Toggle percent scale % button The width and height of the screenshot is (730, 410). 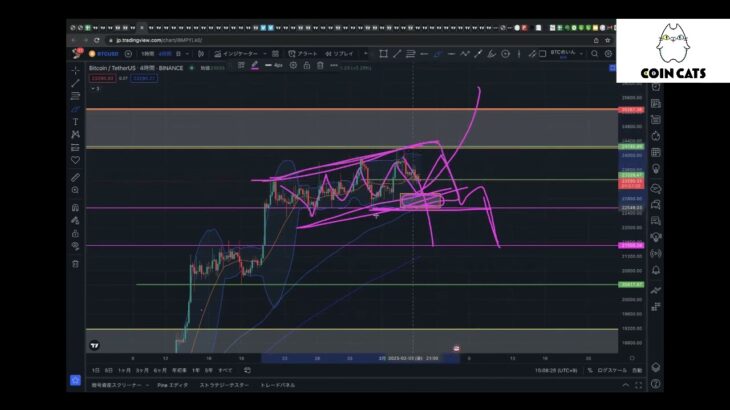point(590,370)
